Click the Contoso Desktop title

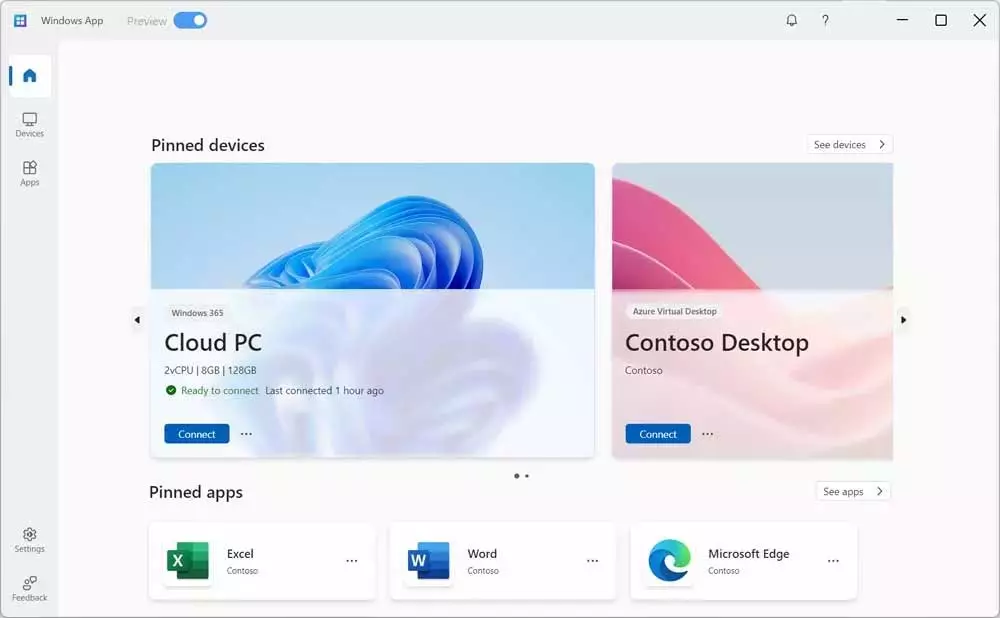pyautogui.click(x=717, y=342)
